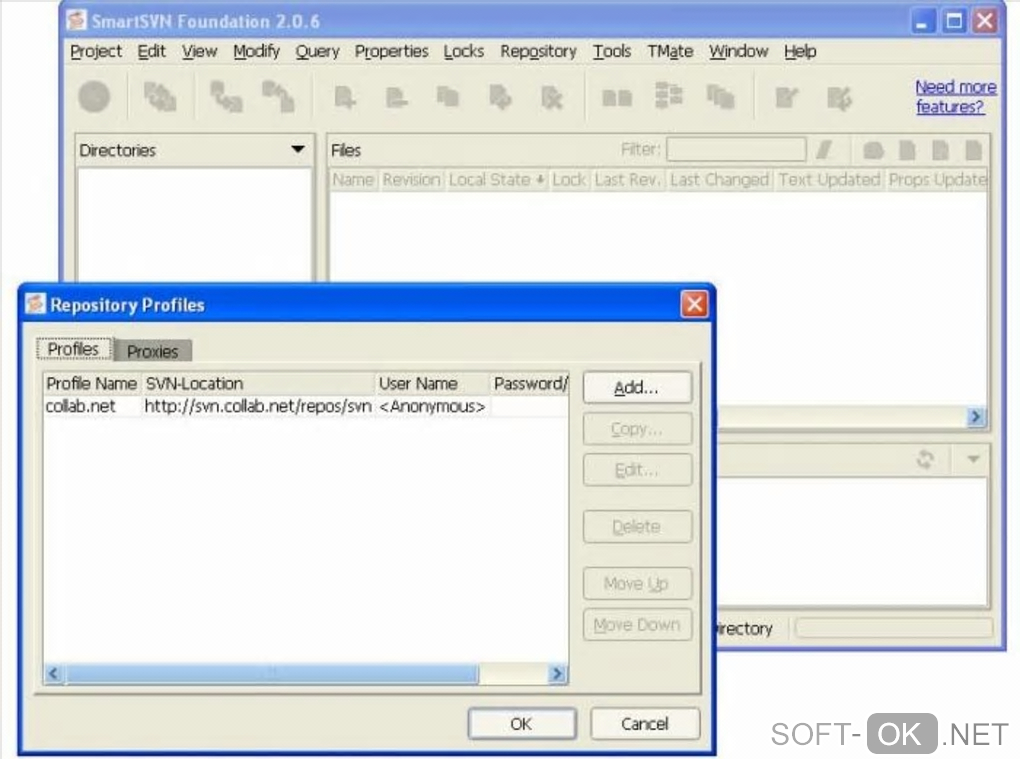Image resolution: width=1020 pixels, height=759 pixels.
Task: Open the Query menu
Action: click(x=317, y=51)
